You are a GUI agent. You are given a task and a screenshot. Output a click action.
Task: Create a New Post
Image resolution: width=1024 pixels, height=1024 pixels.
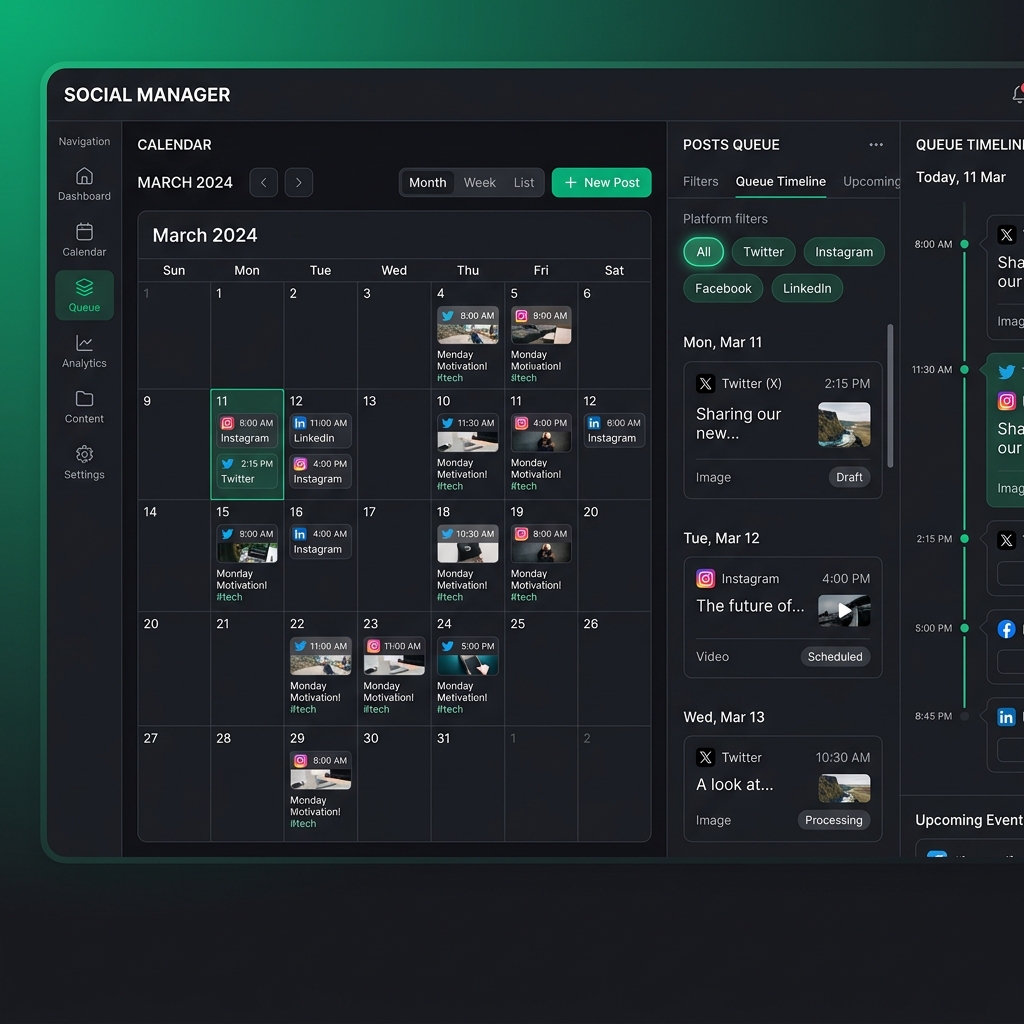pos(601,182)
